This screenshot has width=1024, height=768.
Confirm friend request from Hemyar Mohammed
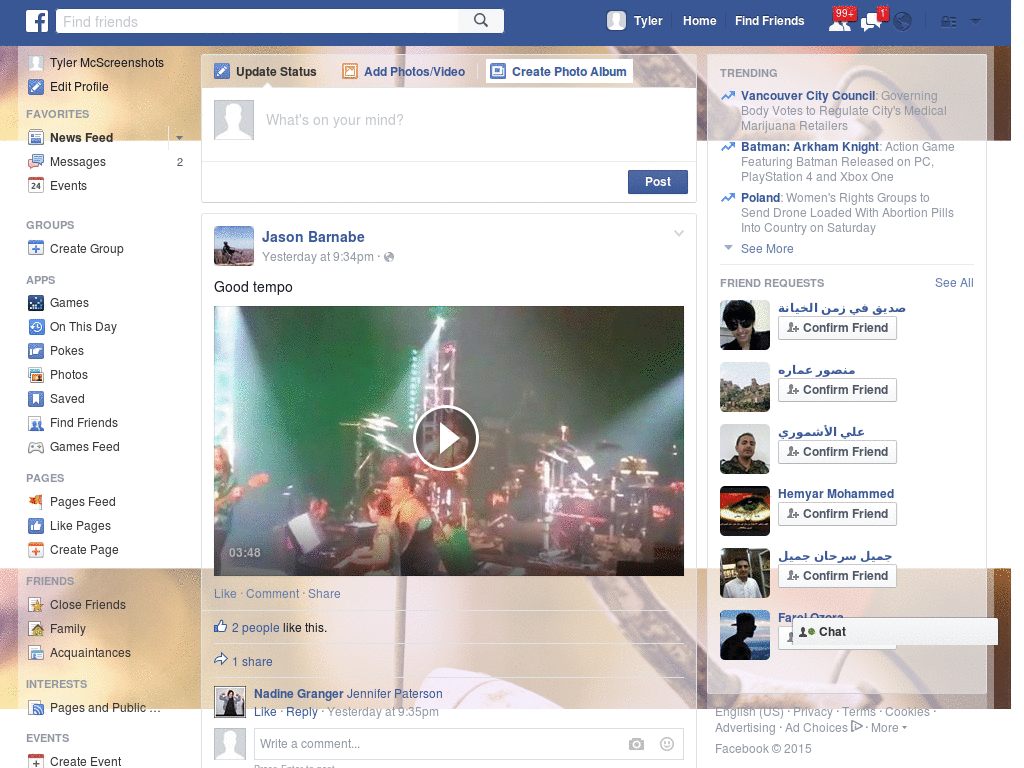click(x=837, y=514)
